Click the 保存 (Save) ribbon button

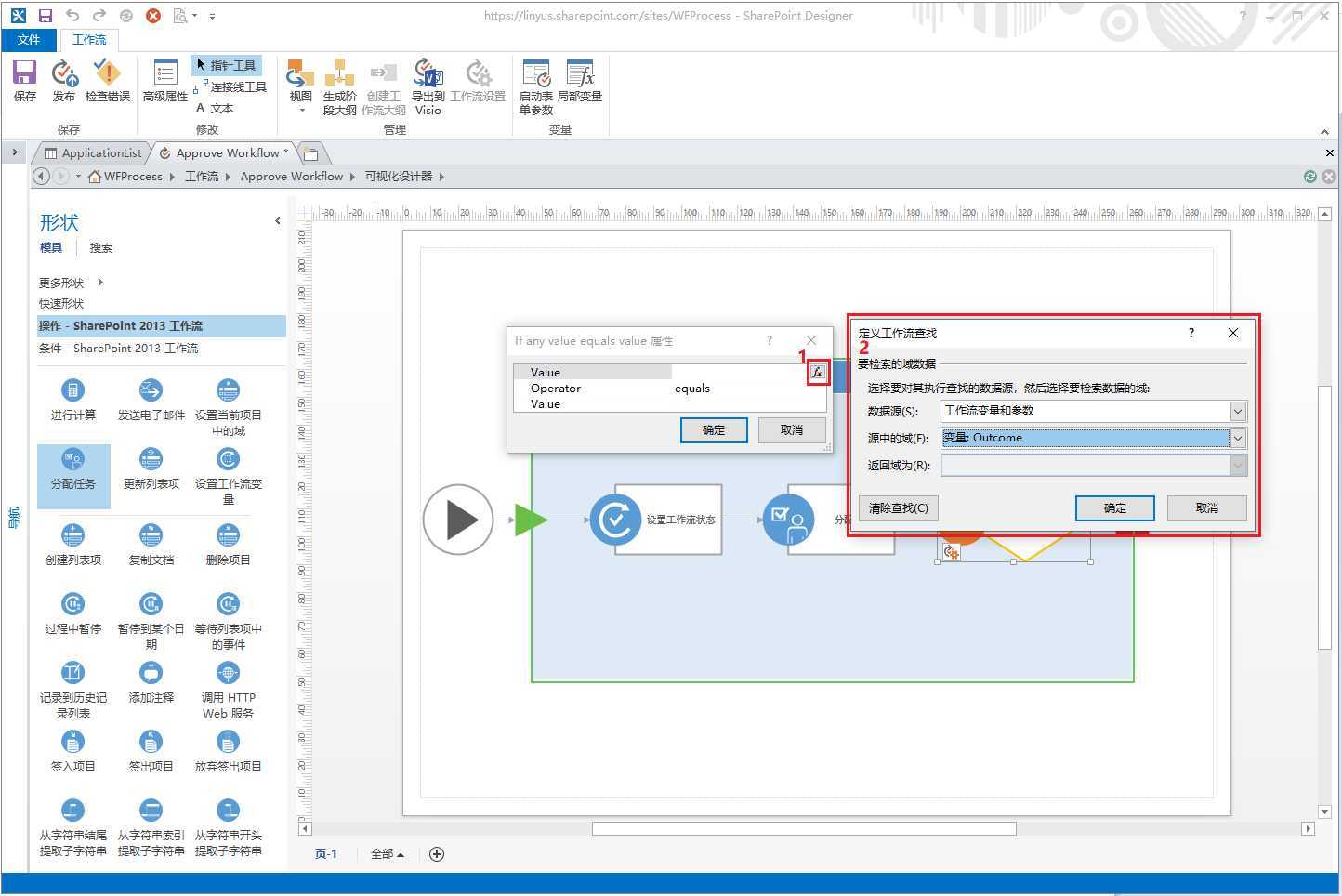25,80
